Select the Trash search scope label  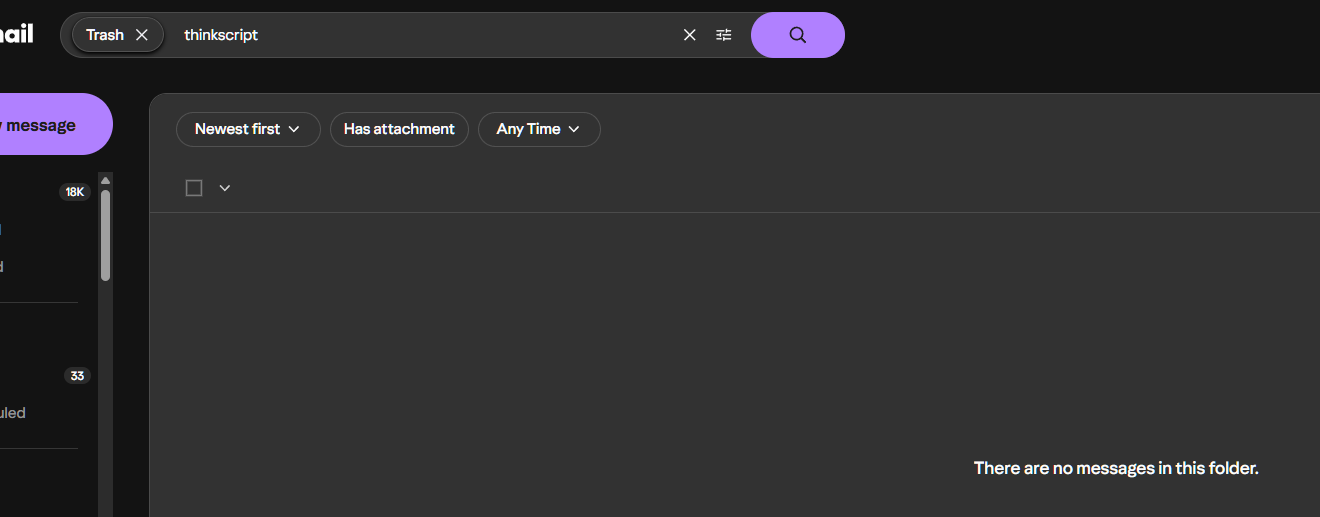[104, 35]
